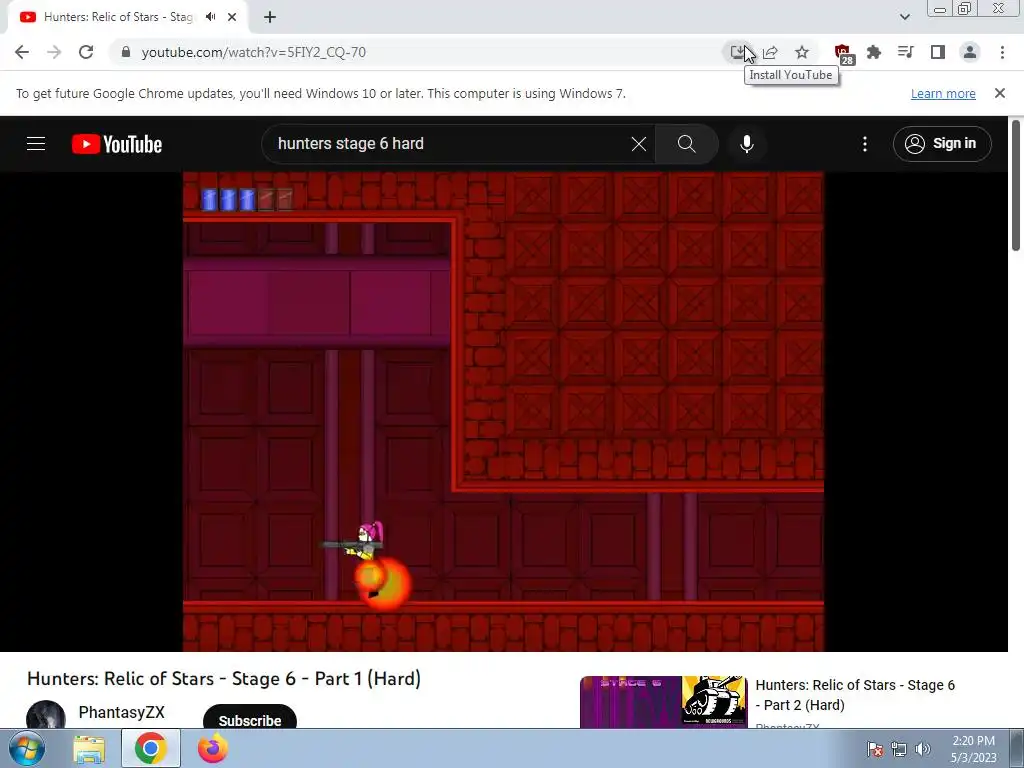The image size is (1024, 768).
Task: Close the Hunters: Relic of Stars tab
Action: 232,17
